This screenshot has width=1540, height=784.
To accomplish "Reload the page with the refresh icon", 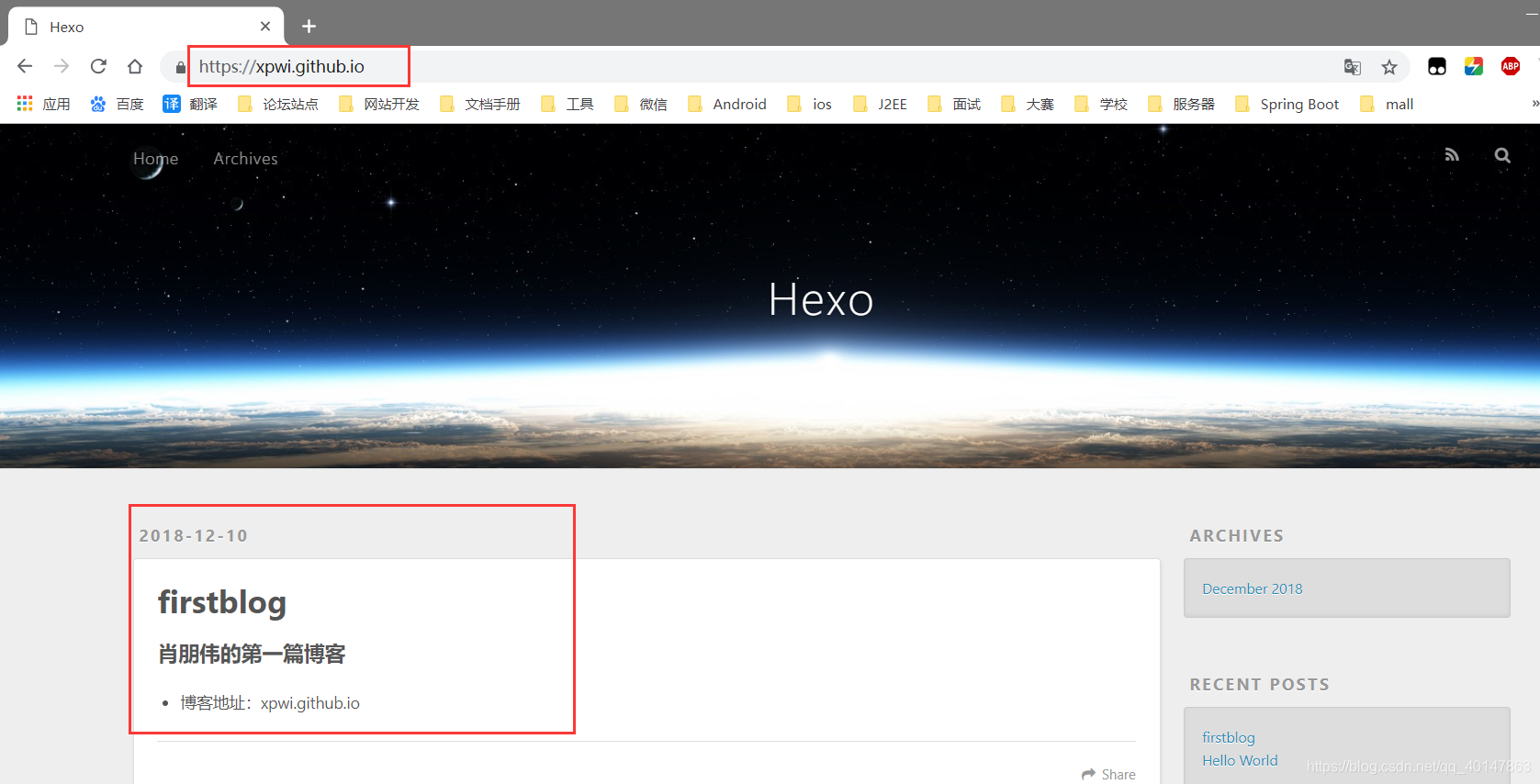I will point(98,66).
